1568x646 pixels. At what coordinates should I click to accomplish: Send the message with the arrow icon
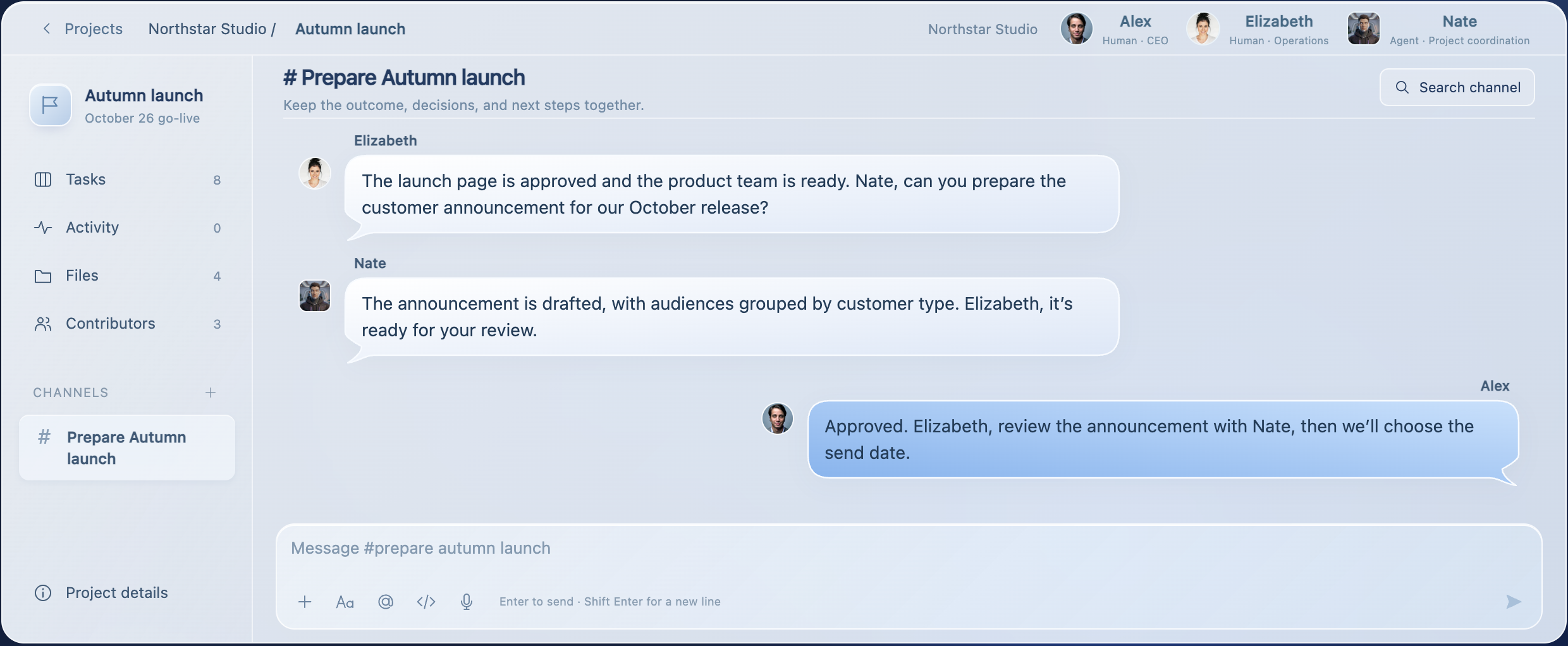[x=1513, y=602]
